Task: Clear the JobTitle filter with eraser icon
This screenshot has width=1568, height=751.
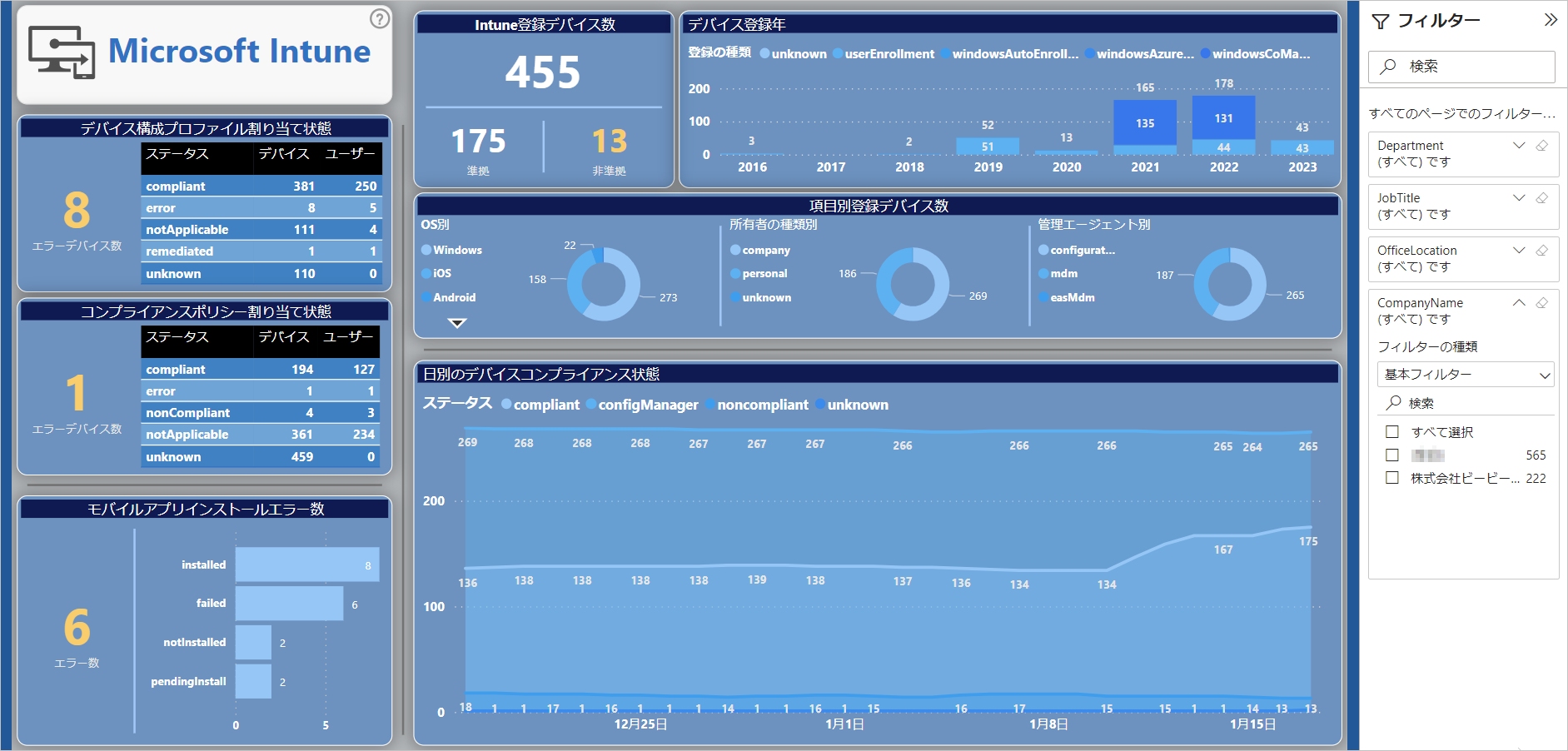Action: pos(1542,198)
